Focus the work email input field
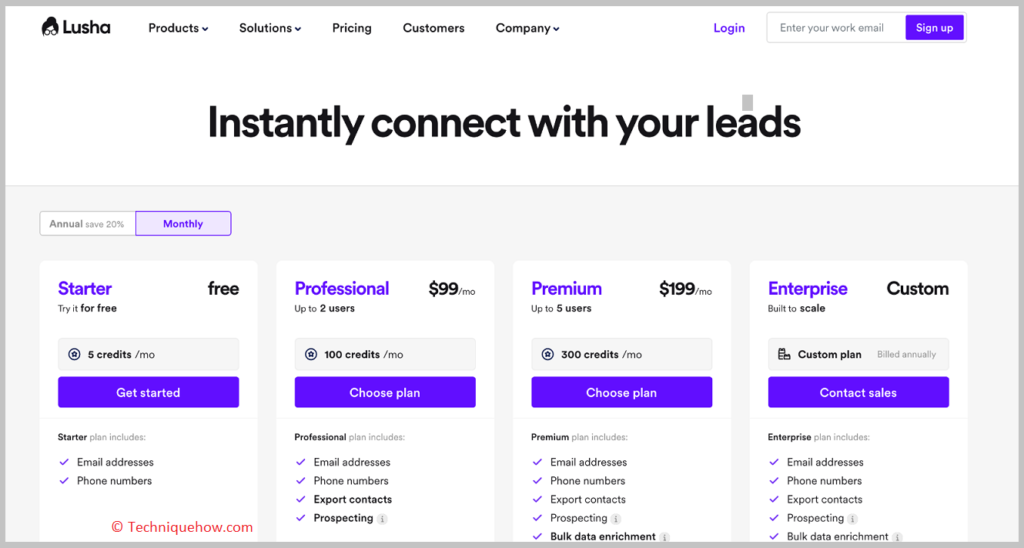 [x=837, y=27]
